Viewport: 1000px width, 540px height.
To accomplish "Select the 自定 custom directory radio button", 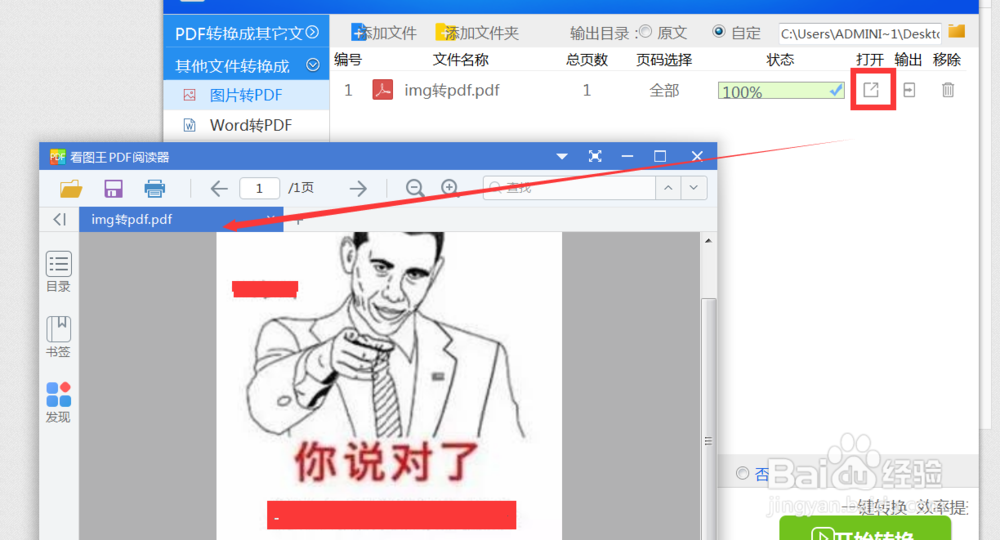I will tap(719, 31).
